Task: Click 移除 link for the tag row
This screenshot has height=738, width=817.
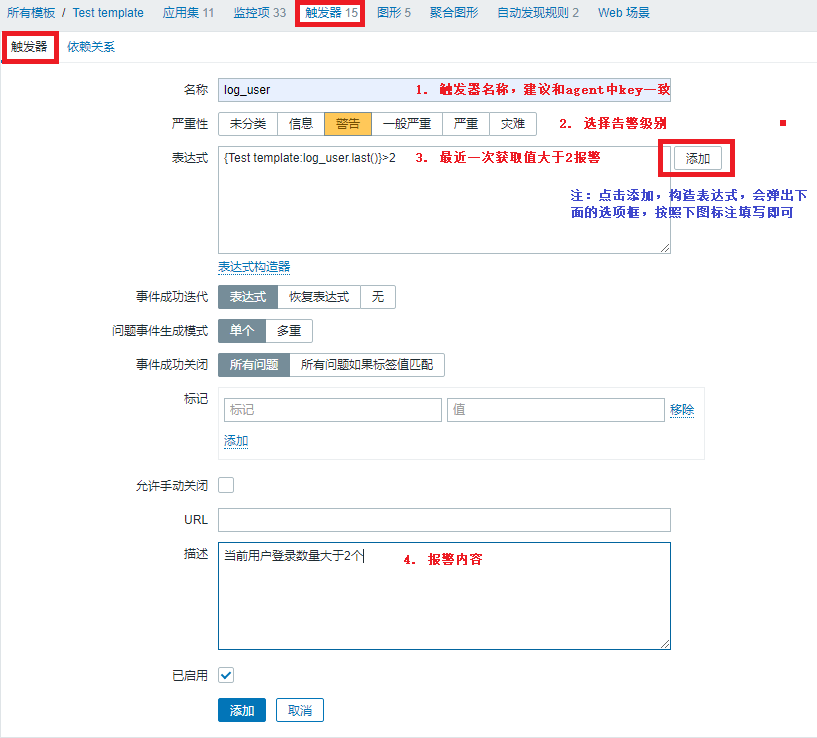Action: tap(682, 410)
